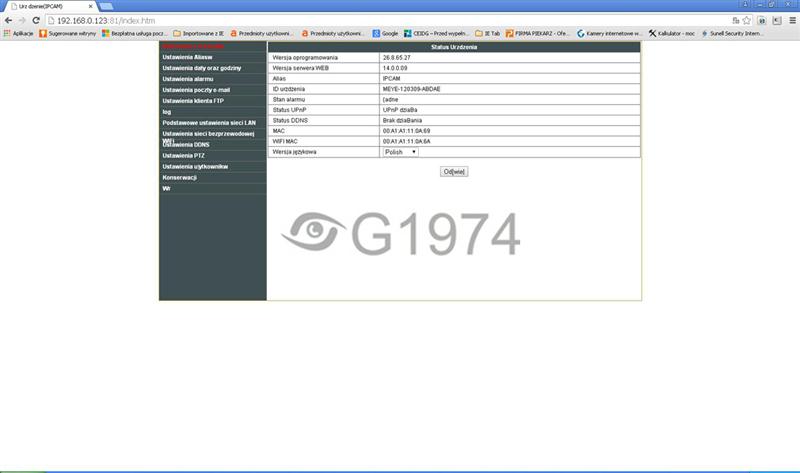This screenshot has height=473, width=800.
Task: Open the Kamery internetowe bookmark
Action: pos(609,33)
